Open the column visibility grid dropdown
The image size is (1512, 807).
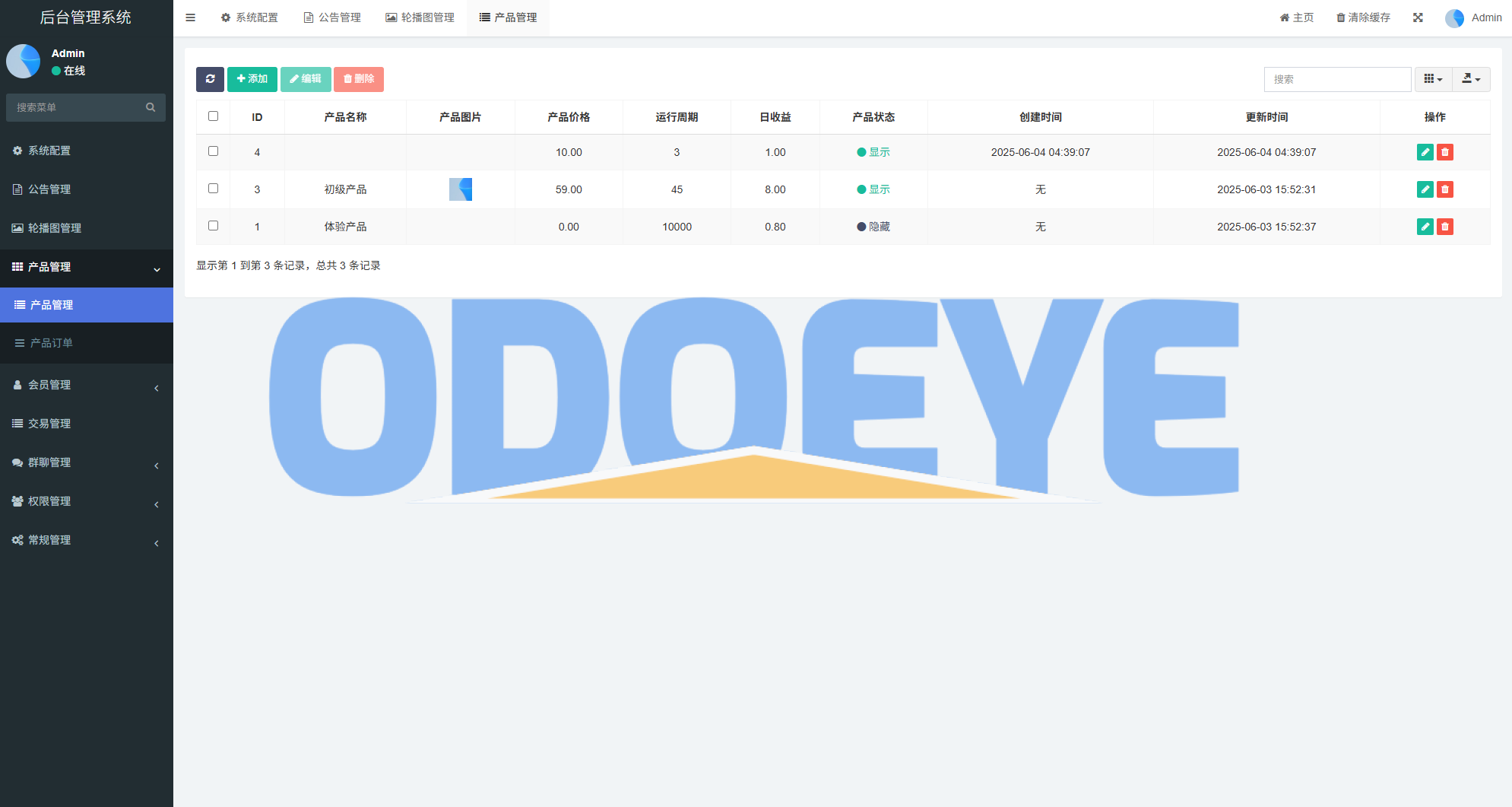coord(1433,79)
